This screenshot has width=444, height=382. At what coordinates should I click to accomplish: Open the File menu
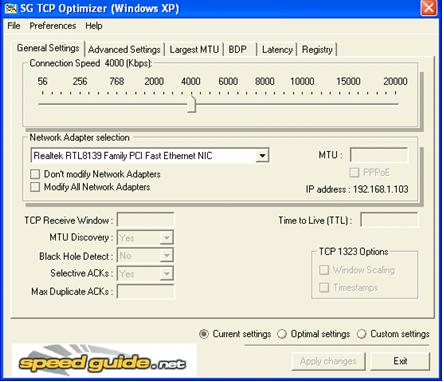pyautogui.click(x=14, y=26)
